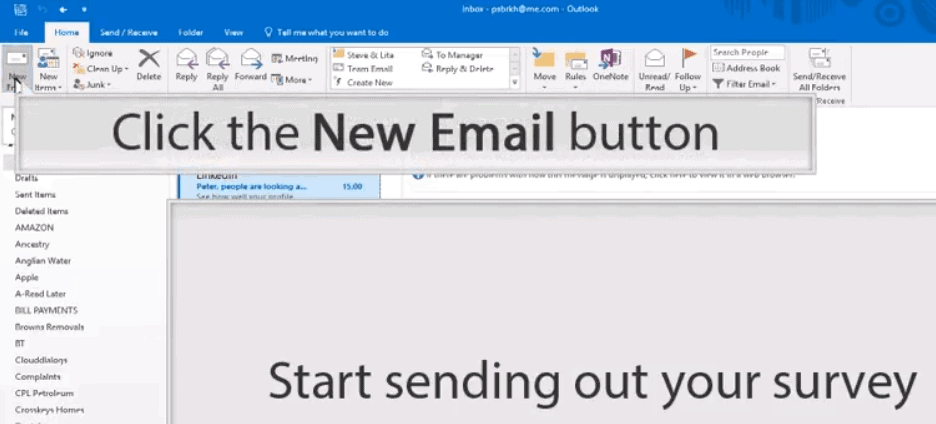
Task: Select the Clouddialogs folder
Action: (x=41, y=360)
